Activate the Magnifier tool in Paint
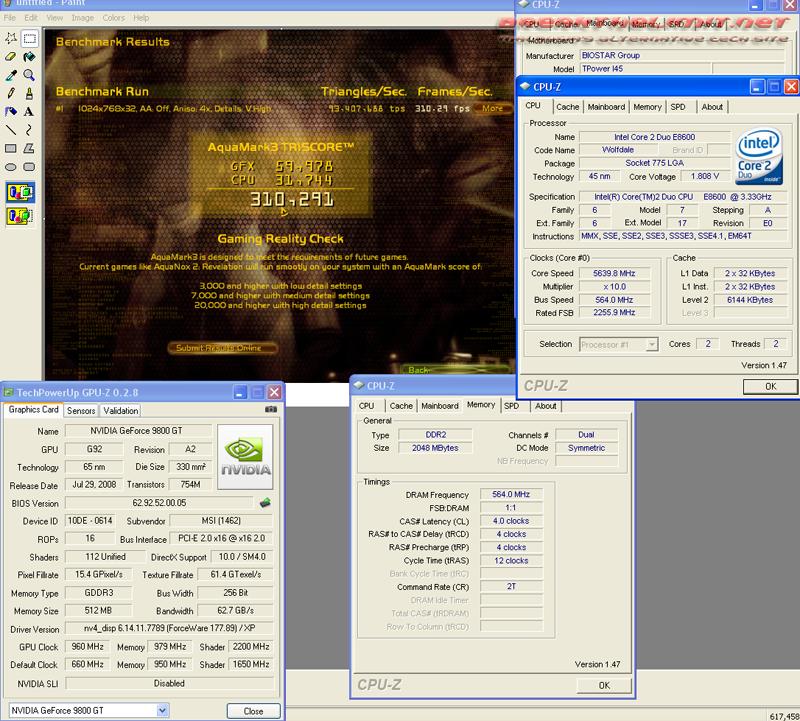Viewport: 800px width, 721px height. coord(29,75)
